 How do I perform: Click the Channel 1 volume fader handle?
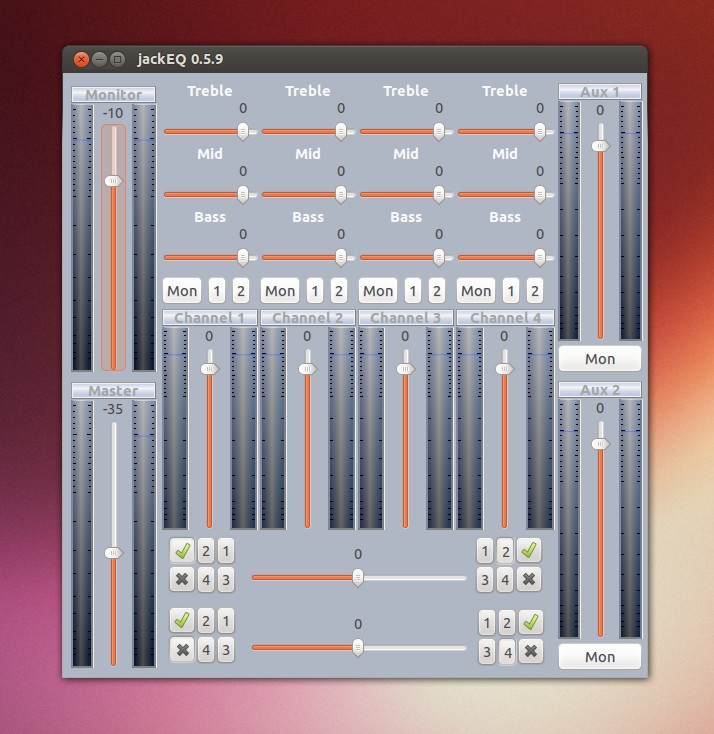pyautogui.click(x=209, y=369)
